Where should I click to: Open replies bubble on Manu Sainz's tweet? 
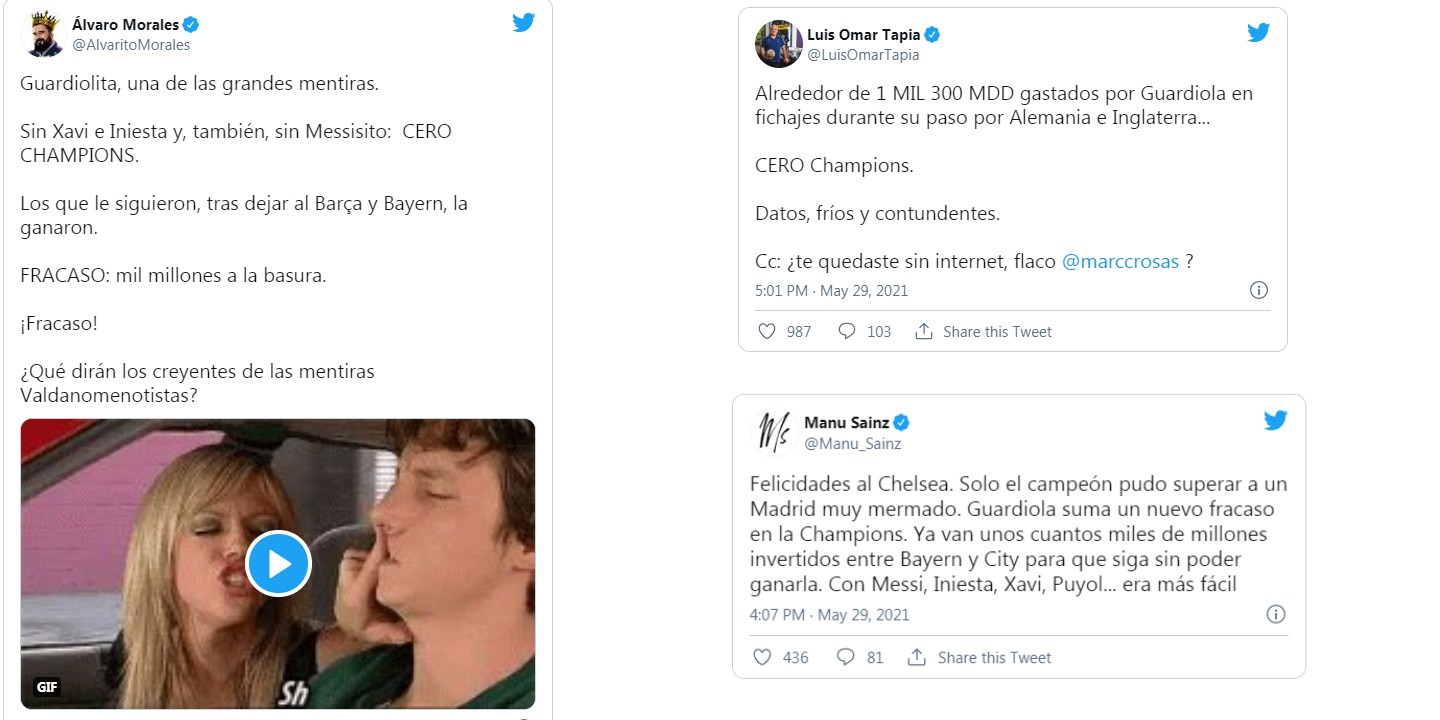845,657
